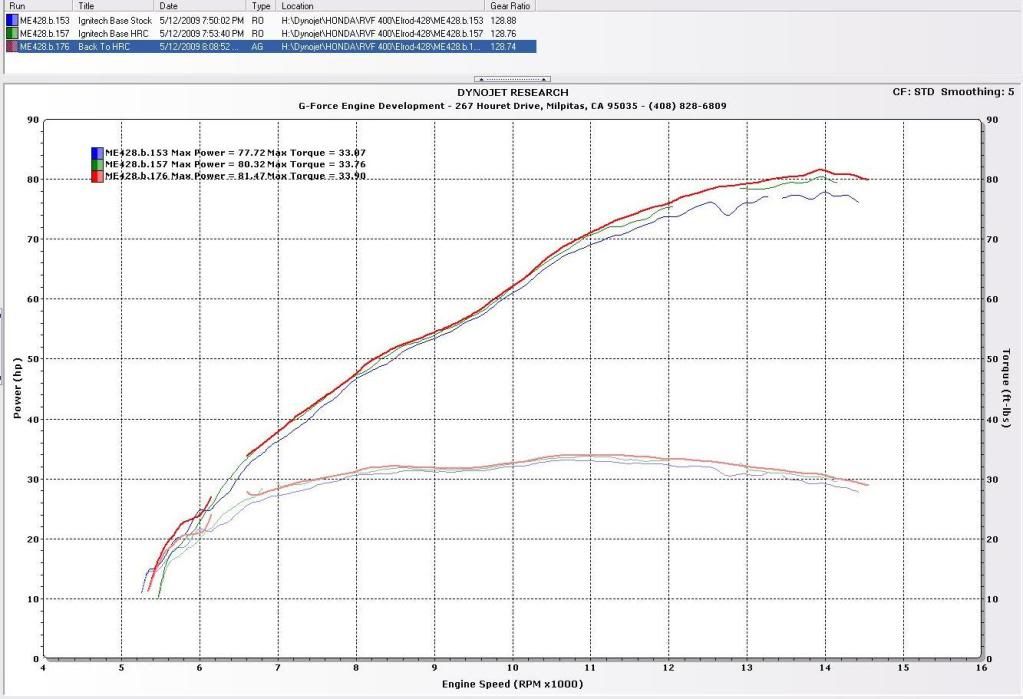Viewport: 1023px width, 699px height.
Task: Click the Type column header
Action: click(x=262, y=6)
